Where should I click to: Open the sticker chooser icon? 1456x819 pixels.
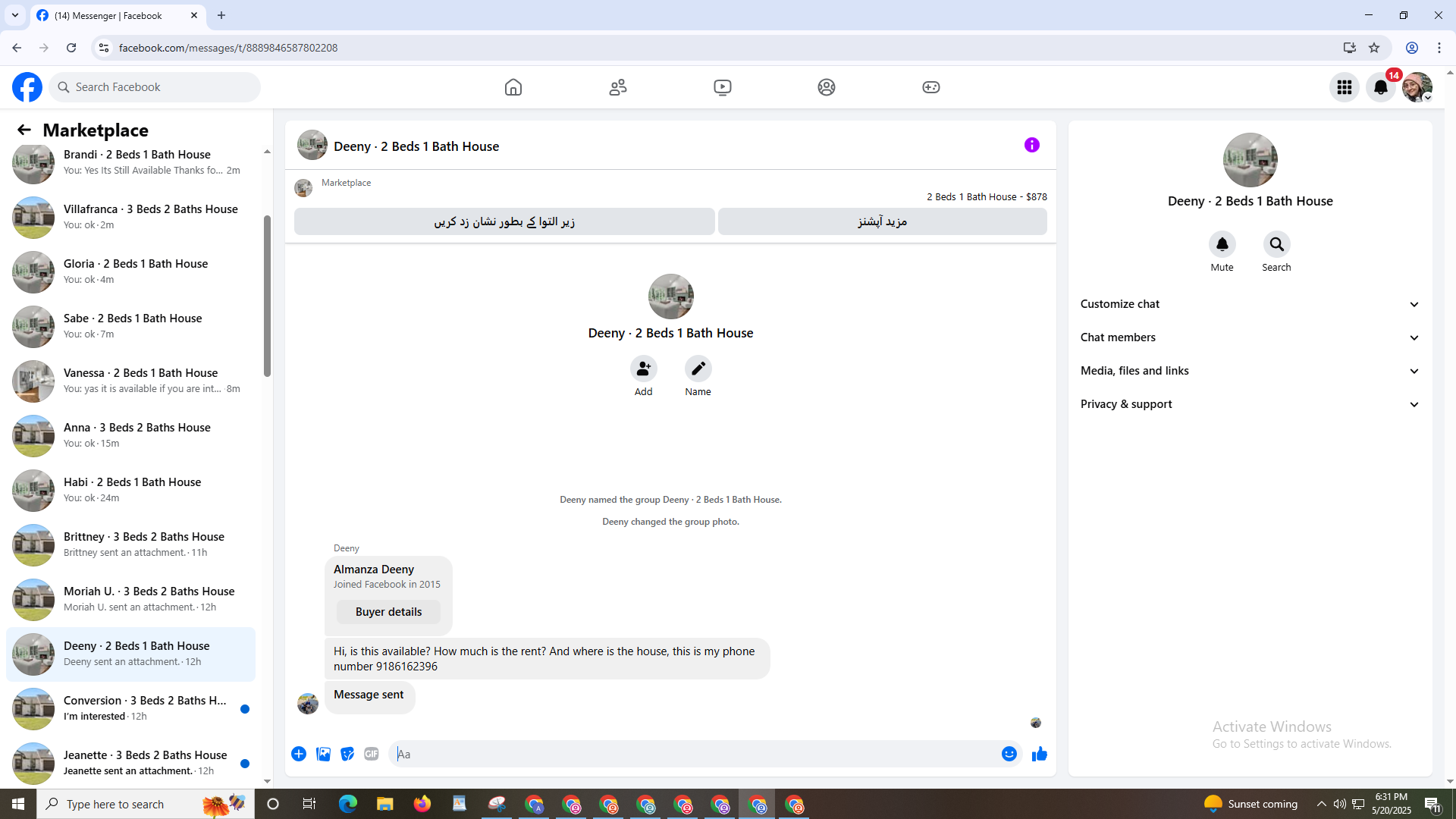pyautogui.click(x=347, y=754)
